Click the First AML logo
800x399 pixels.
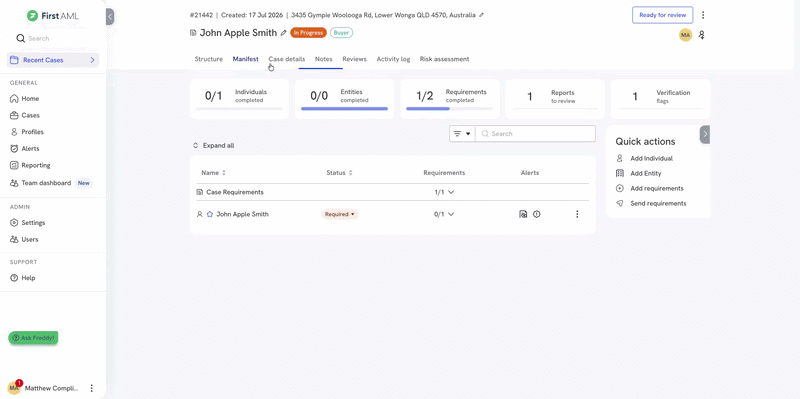[53, 16]
